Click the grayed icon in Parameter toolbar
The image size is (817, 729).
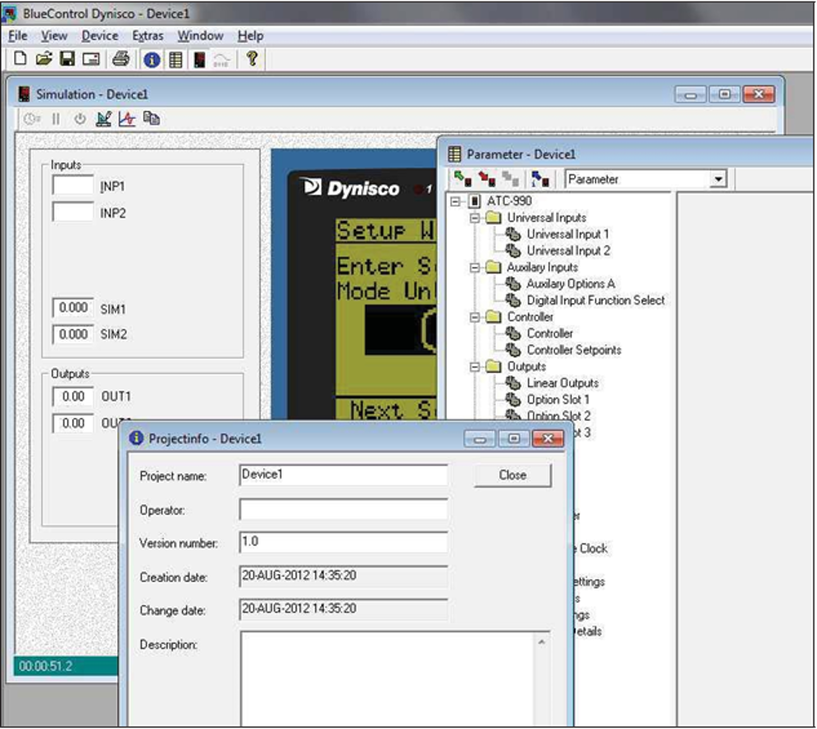[x=510, y=179]
